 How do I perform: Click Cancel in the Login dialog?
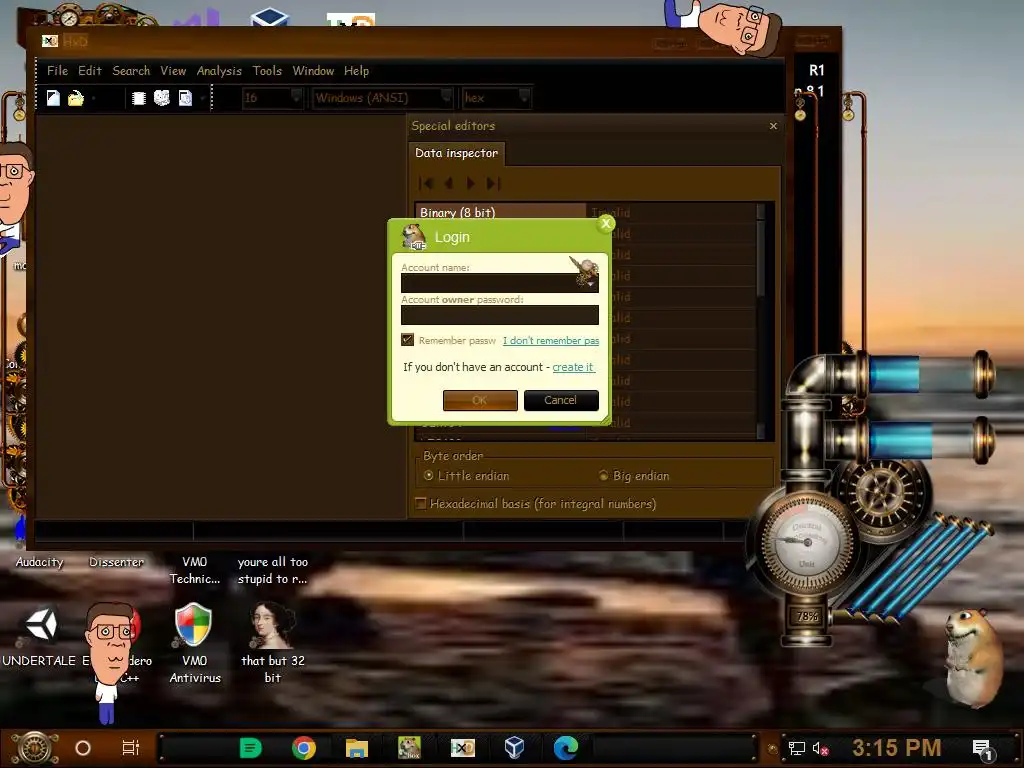tap(561, 400)
